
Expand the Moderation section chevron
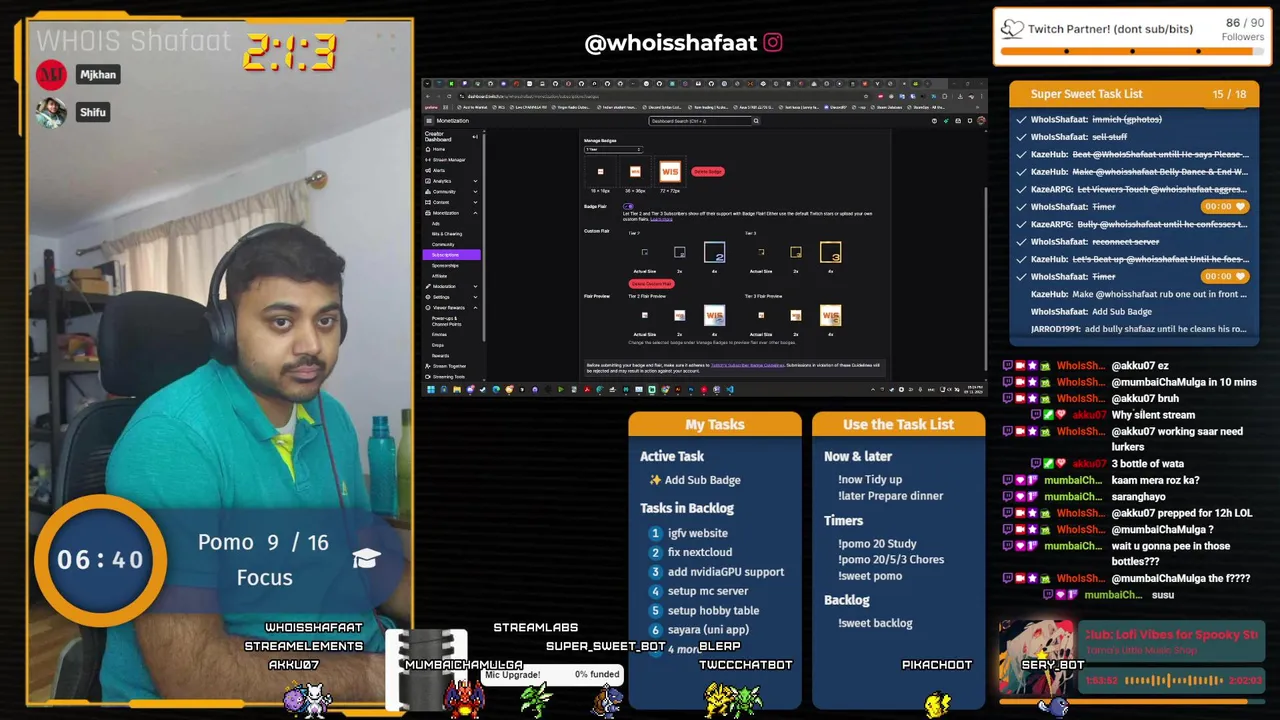click(475, 286)
